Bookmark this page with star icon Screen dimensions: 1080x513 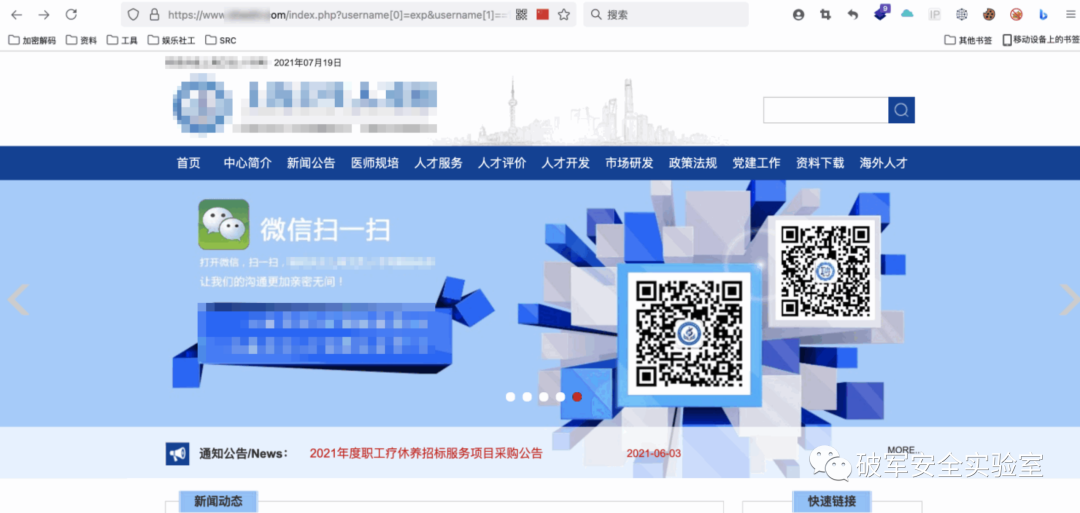[x=564, y=15]
